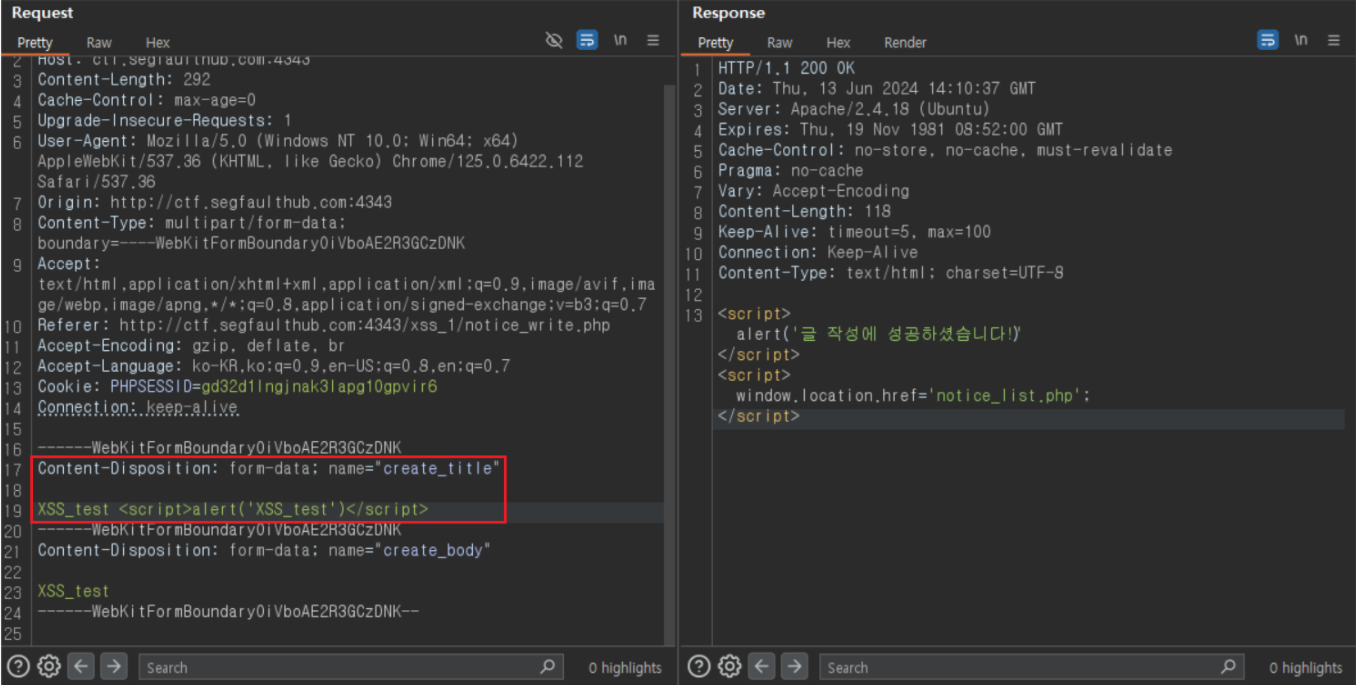Open Request panel hamburger options menu
This screenshot has height=685, width=1356.
(x=653, y=40)
